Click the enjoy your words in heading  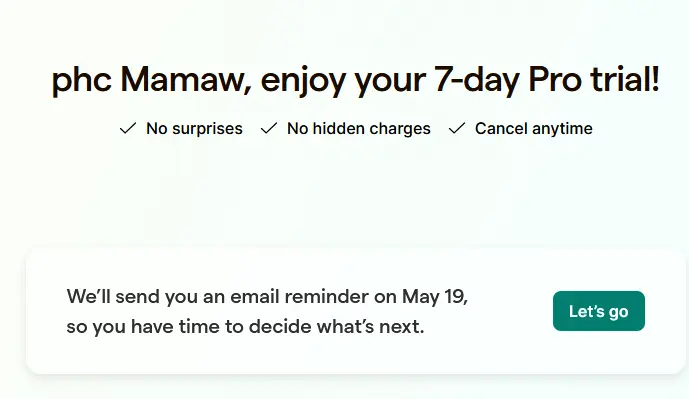point(343,81)
